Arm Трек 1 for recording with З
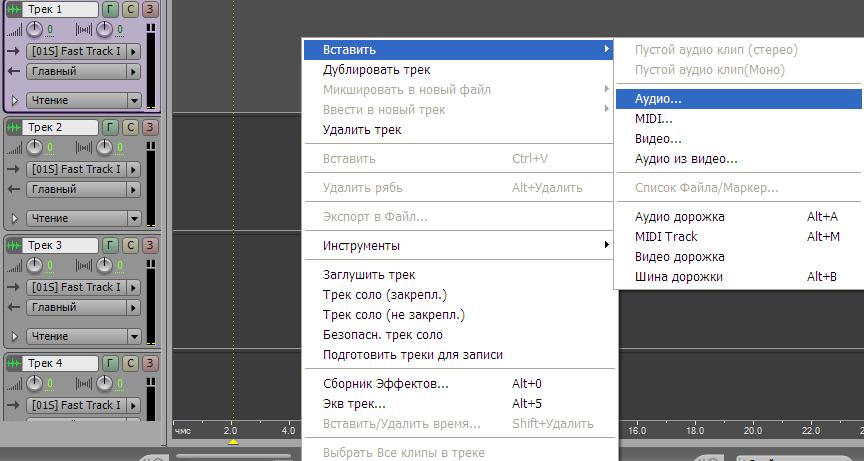 coord(149,9)
